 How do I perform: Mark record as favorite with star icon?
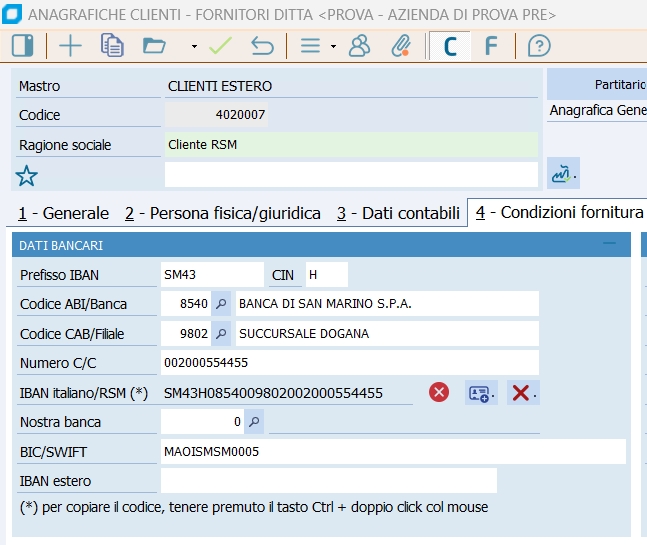(x=26, y=176)
